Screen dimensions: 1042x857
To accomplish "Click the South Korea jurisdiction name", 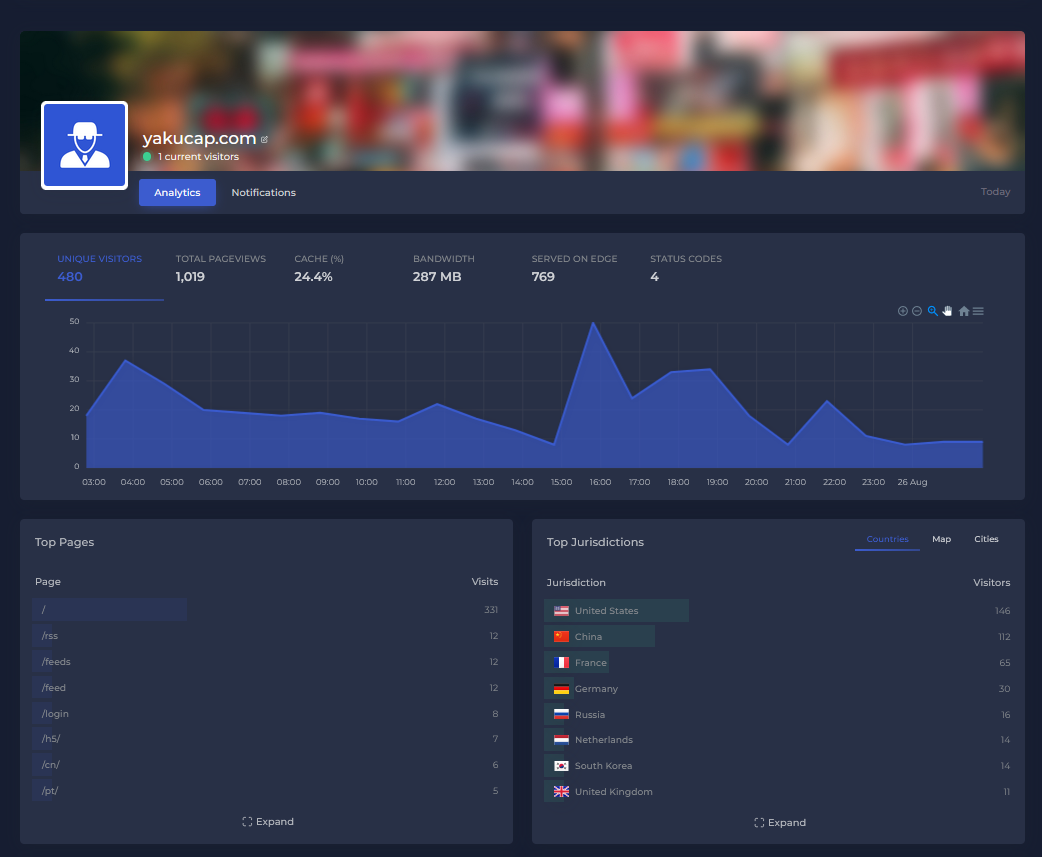I will click(x=603, y=765).
